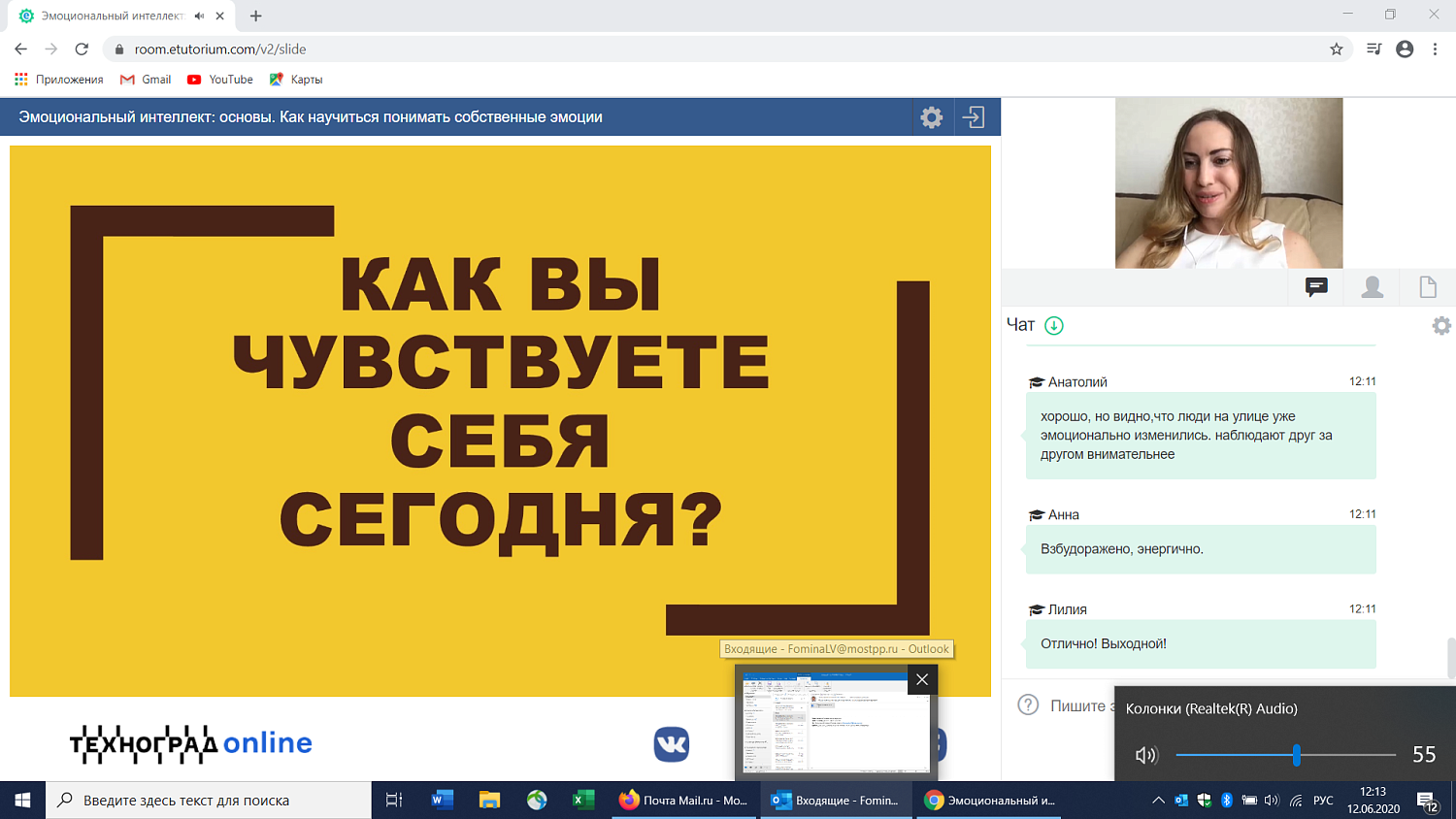This screenshot has width=1456, height=819.
Task: Open Chrome three-dot menu
Action: tap(1435, 49)
